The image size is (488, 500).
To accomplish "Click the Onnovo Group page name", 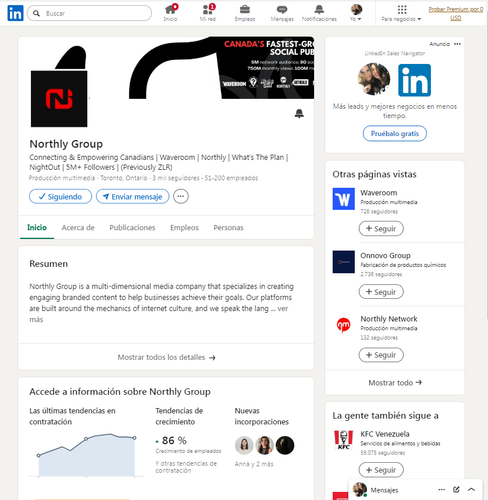I will point(385,256).
